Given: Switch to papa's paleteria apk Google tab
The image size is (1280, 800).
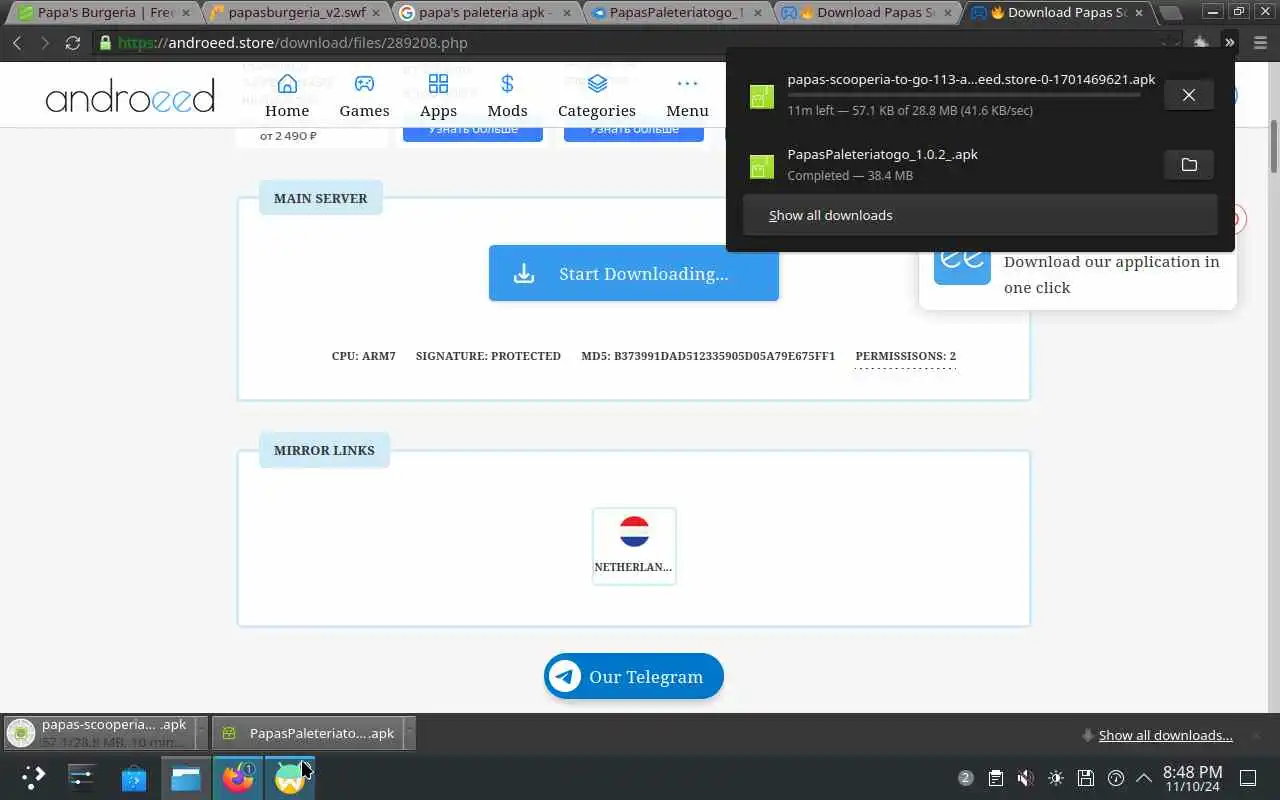Looking at the screenshot, I should coord(482,13).
